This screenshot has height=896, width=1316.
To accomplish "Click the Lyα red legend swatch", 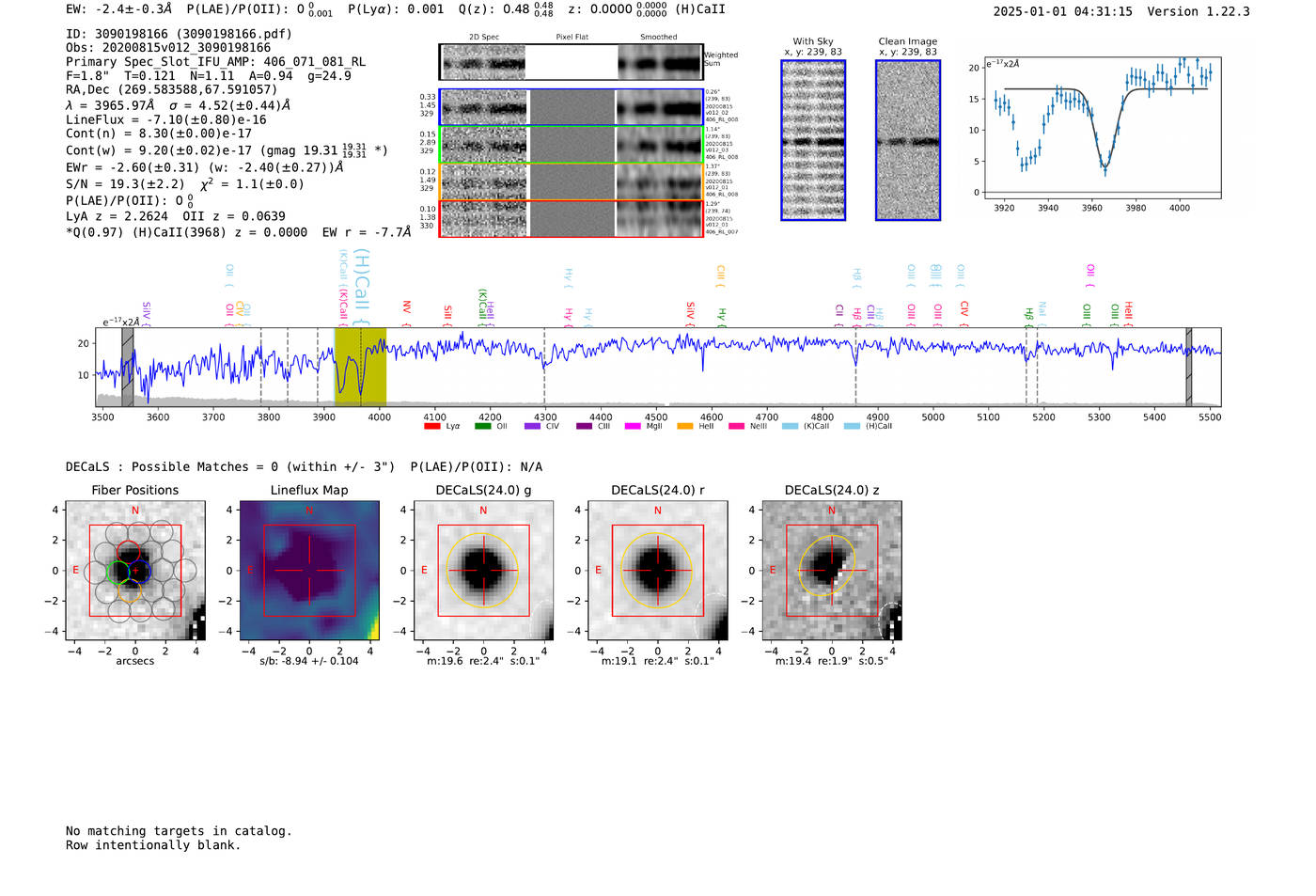I will (x=432, y=426).
